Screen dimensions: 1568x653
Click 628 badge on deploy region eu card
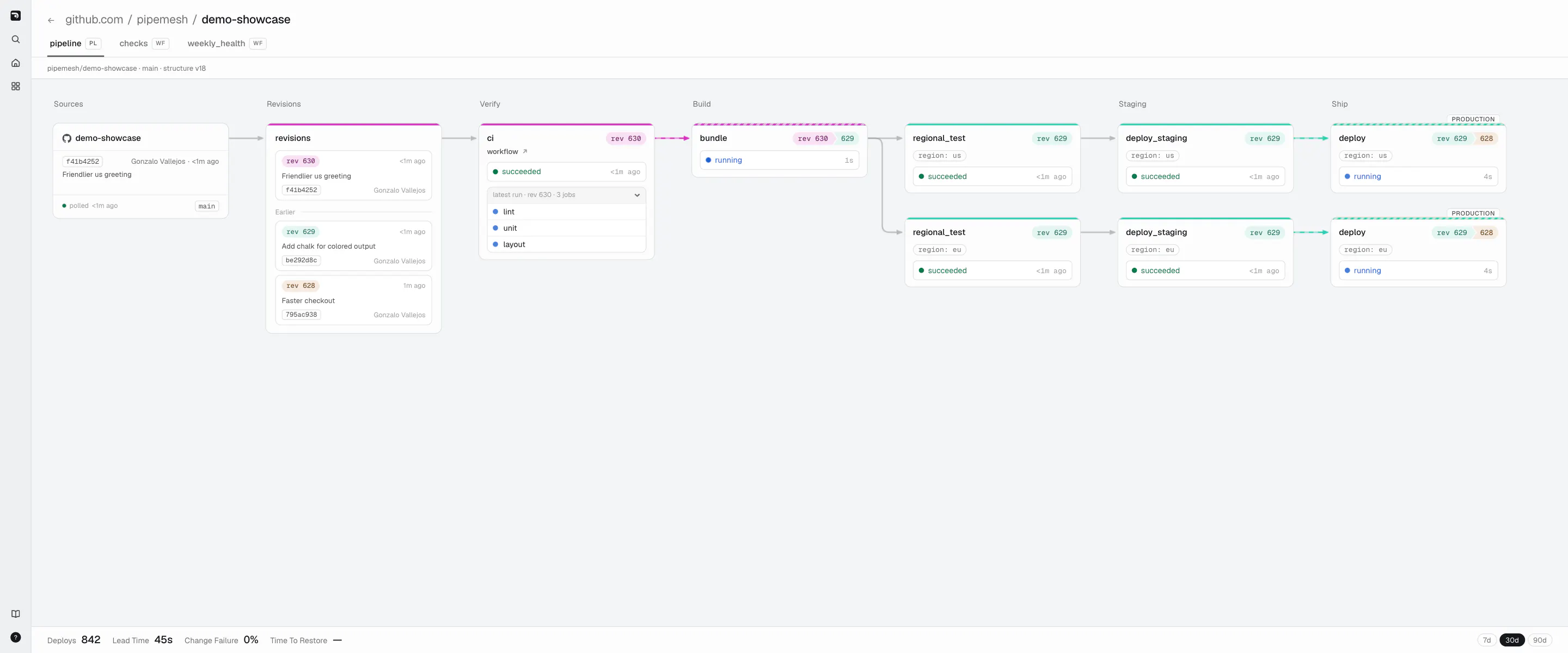point(1486,232)
